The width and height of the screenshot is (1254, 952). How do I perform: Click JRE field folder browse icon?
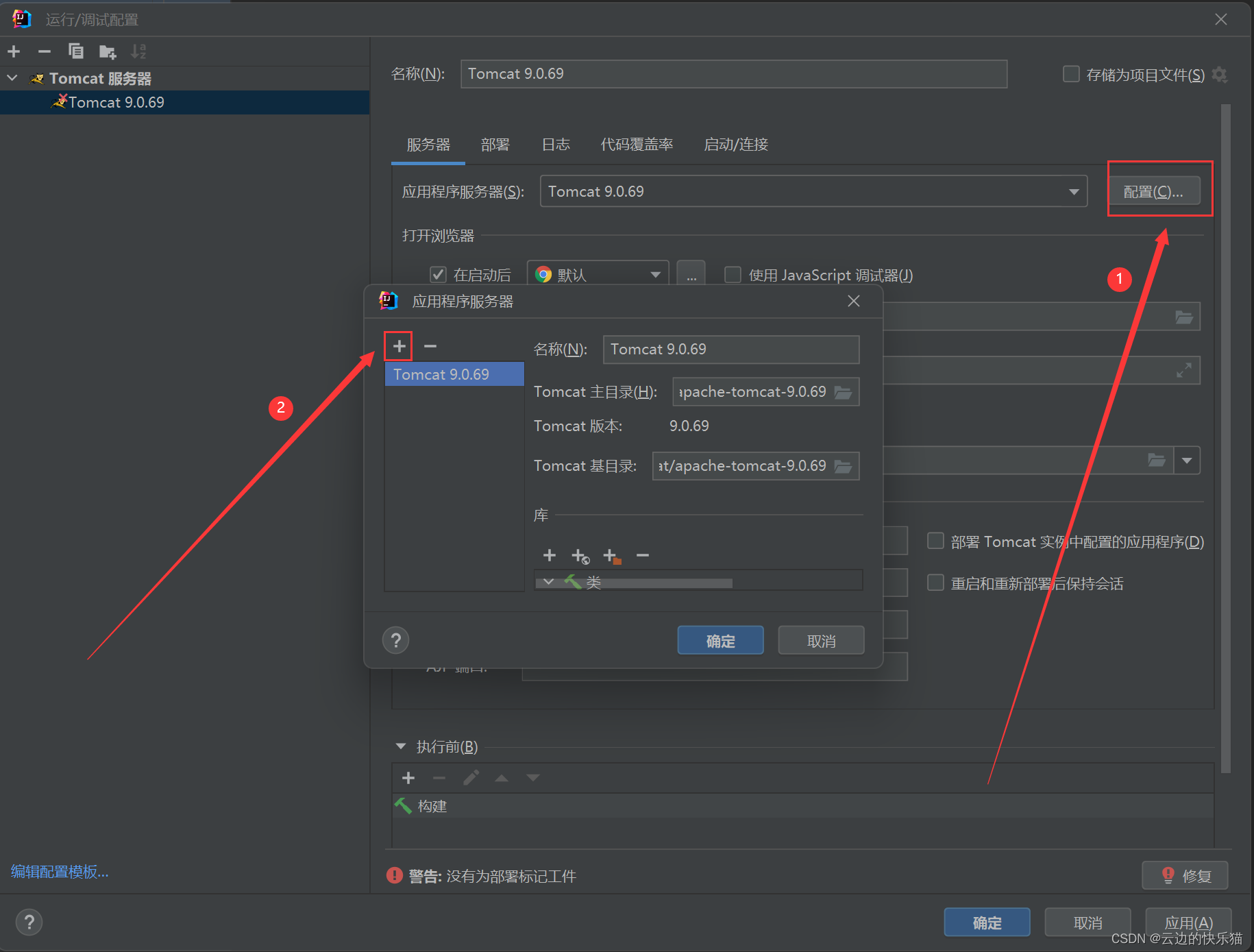[1157, 460]
